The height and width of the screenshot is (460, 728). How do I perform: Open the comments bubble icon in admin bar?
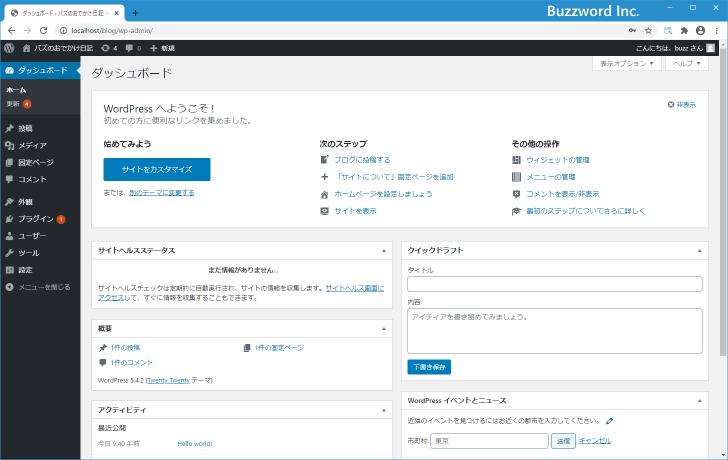point(130,48)
